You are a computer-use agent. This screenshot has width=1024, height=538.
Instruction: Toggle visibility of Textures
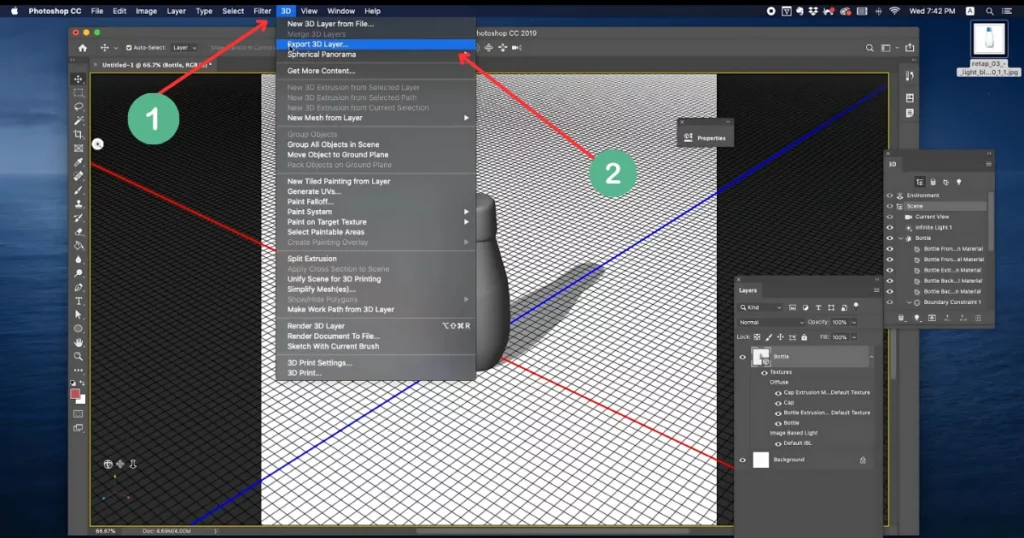pos(764,372)
